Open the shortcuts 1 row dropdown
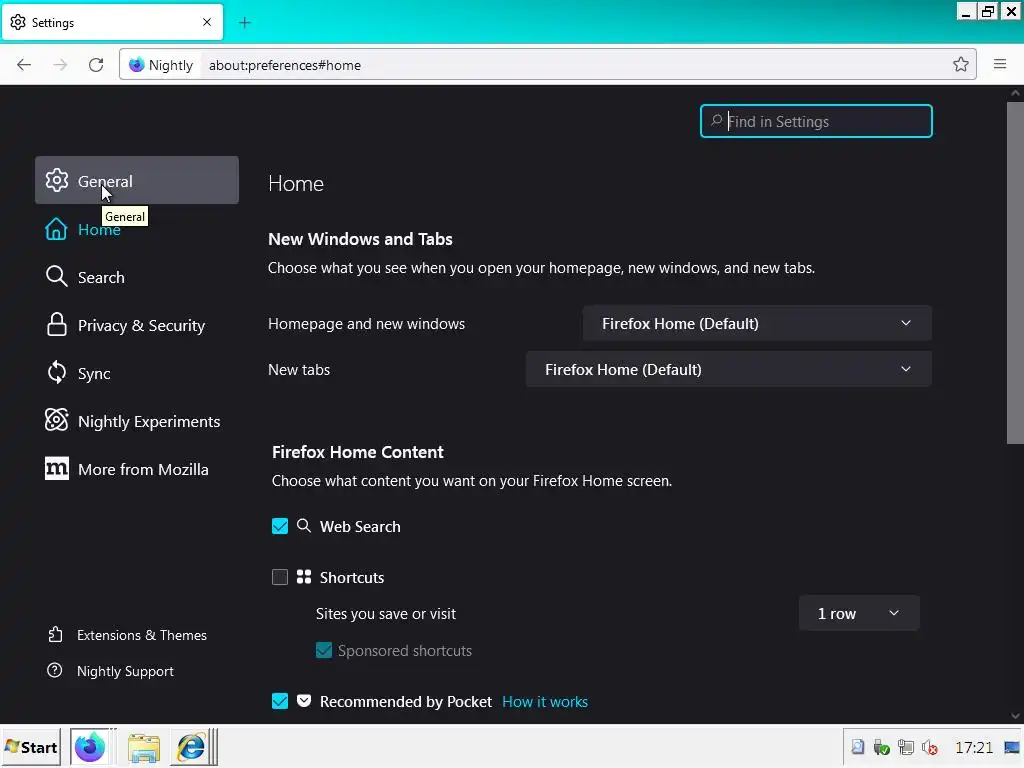This screenshot has height=768, width=1024. point(859,613)
